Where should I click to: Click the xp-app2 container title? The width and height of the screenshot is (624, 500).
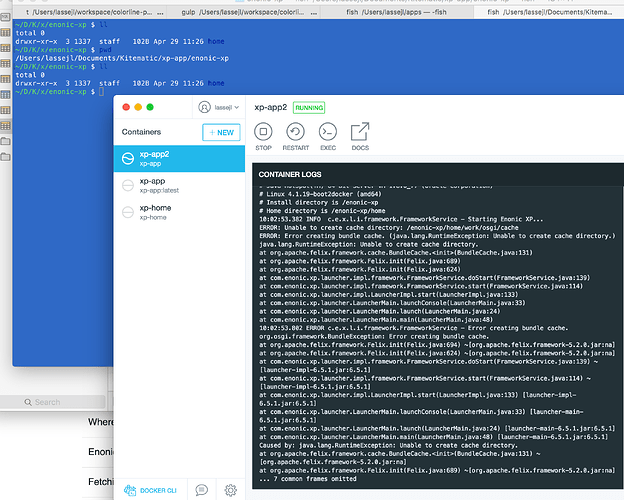pyautogui.click(x=271, y=107)
